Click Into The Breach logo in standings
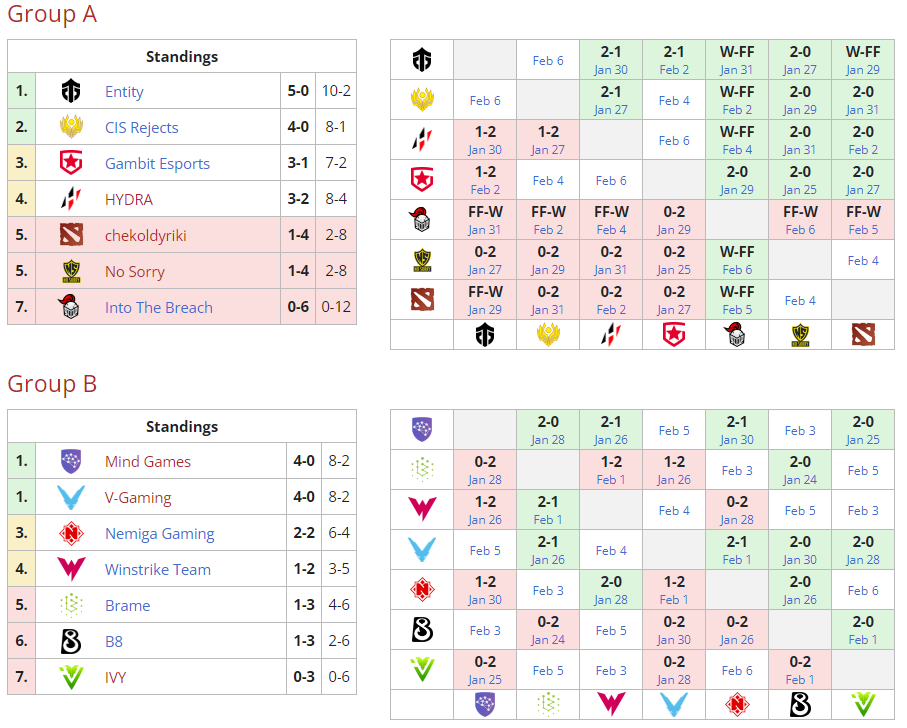907x728 pixels. click(x=71, y=308)
